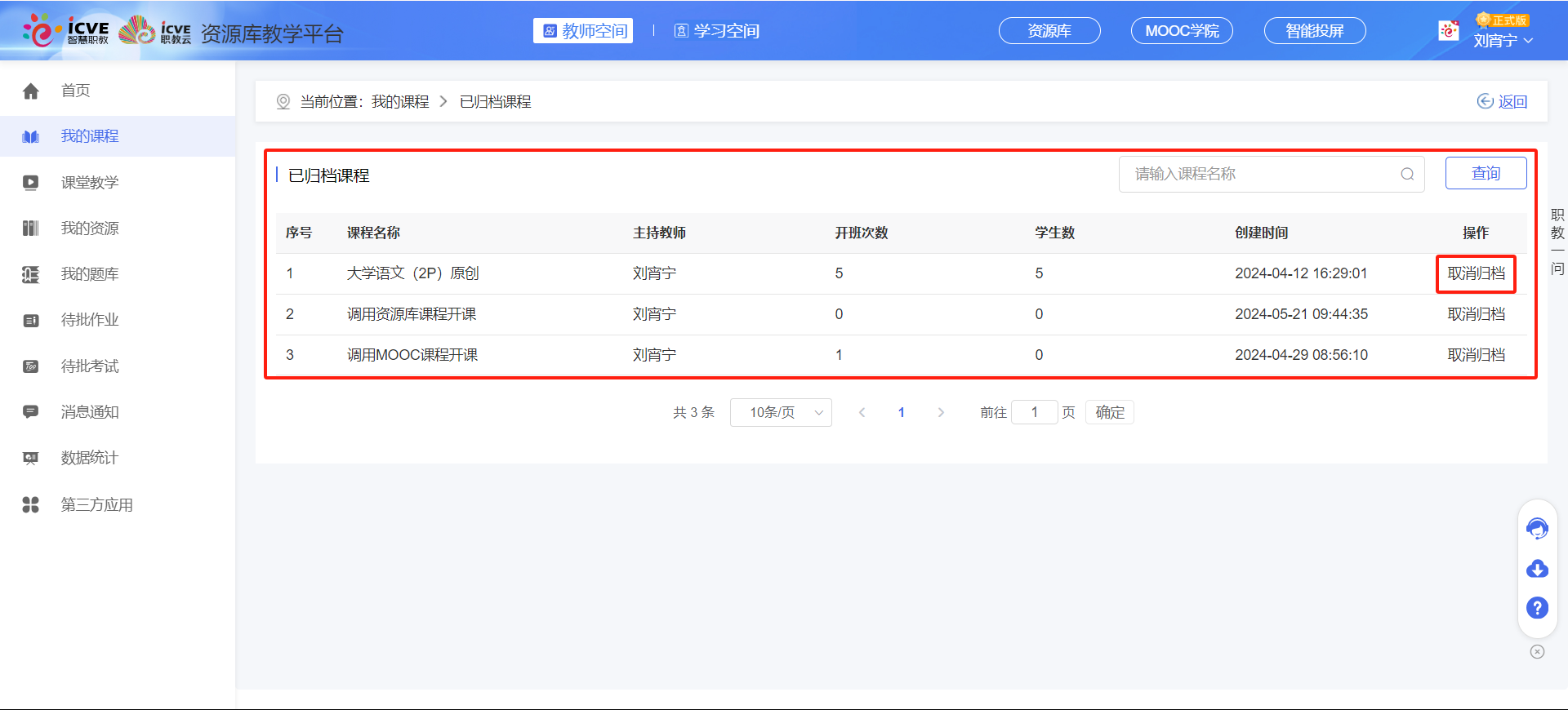Click the open book icon for 我的课程
The height and width of the screenshot is (710, 1568).
[31, 136]
